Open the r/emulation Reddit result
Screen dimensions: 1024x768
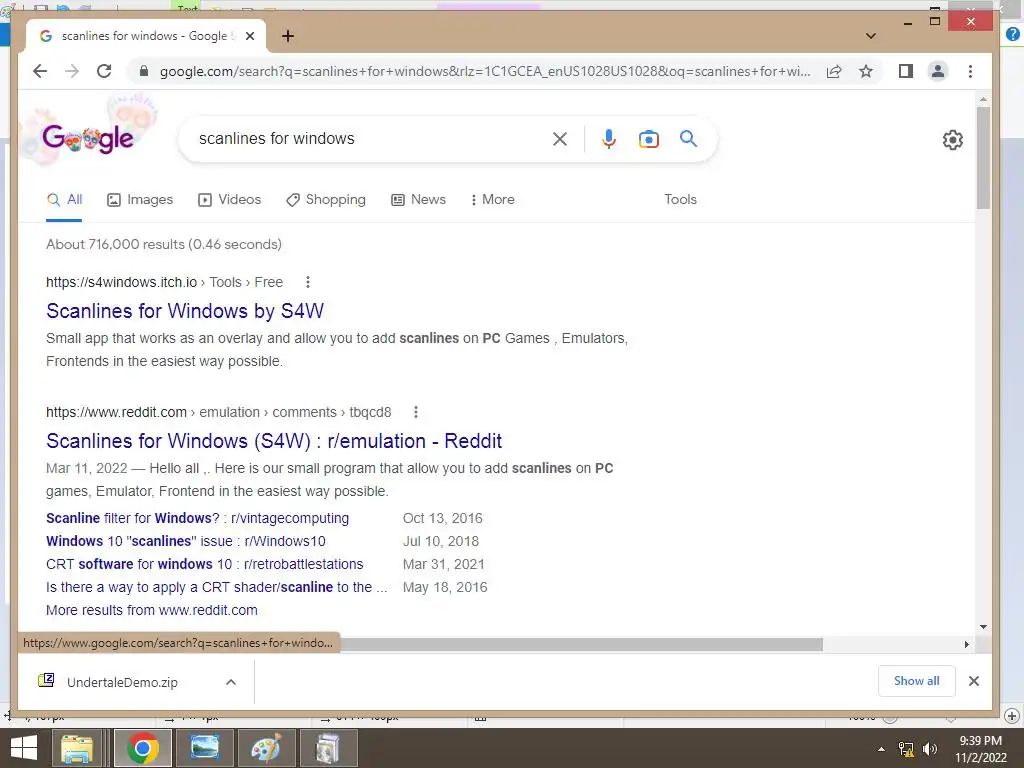pyautogui.click(x=274, y=441)
